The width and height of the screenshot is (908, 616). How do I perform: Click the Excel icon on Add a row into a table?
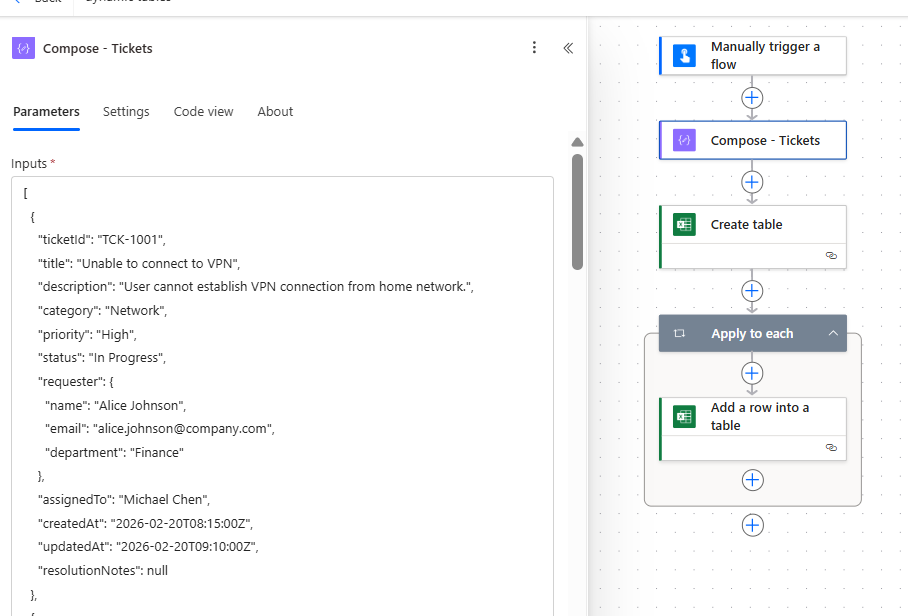[x=683, y=416]
